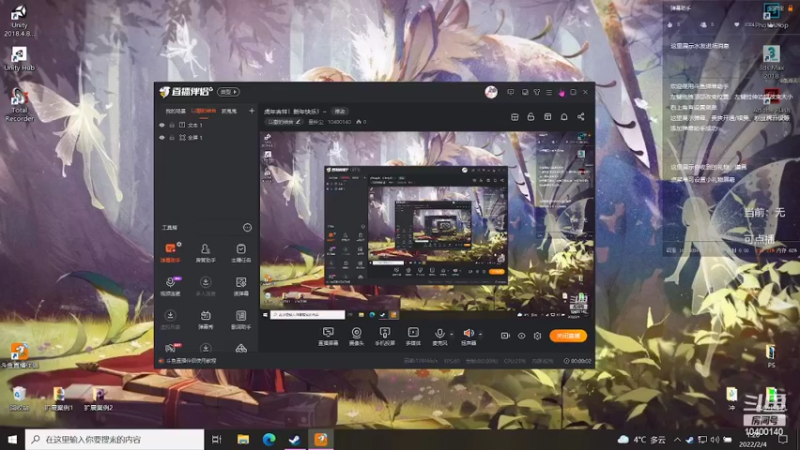
Task: Open Steam from the taskbar
Action: click(294, 439)
